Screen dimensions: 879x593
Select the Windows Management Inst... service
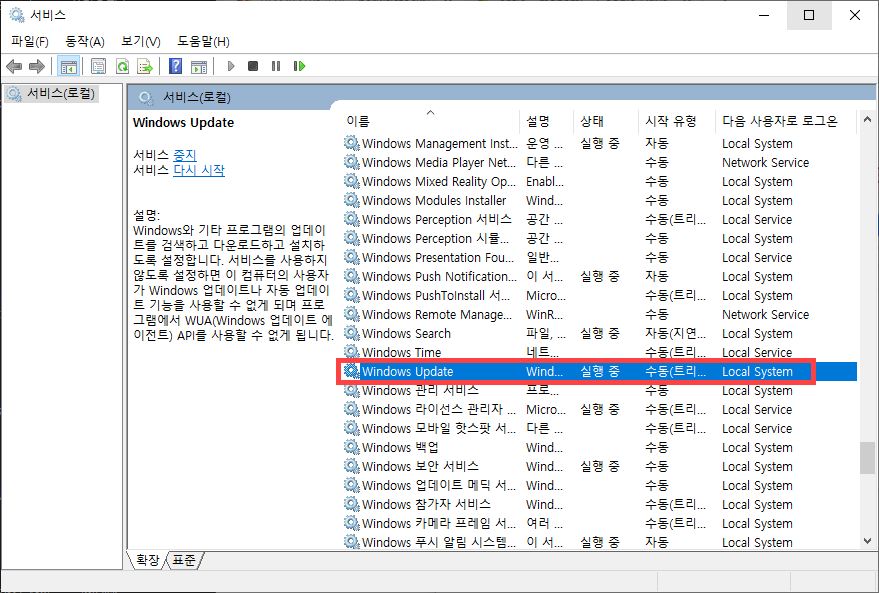coord(599,143)
